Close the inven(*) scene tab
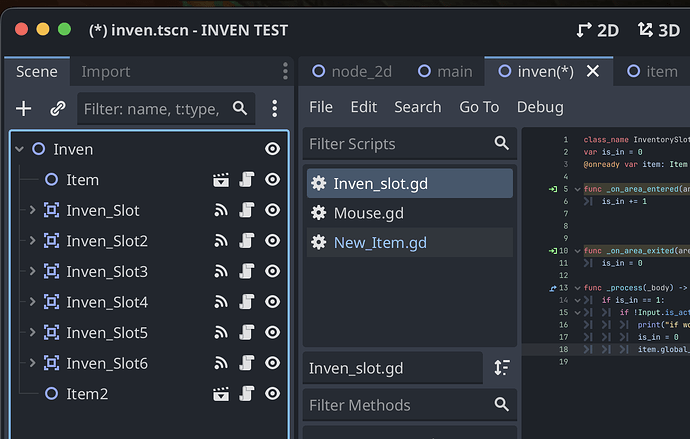The image size is (690, 439). tap(593, 71)
